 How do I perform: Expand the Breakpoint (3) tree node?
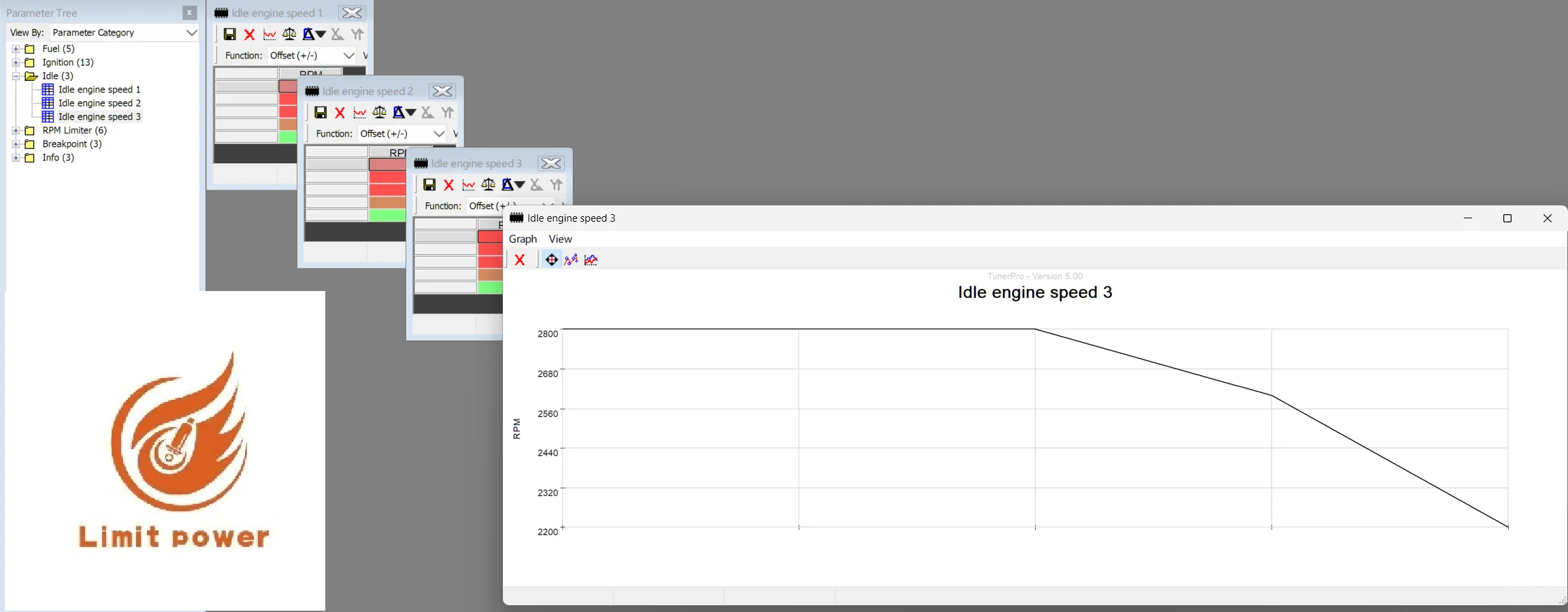[16, 144]
